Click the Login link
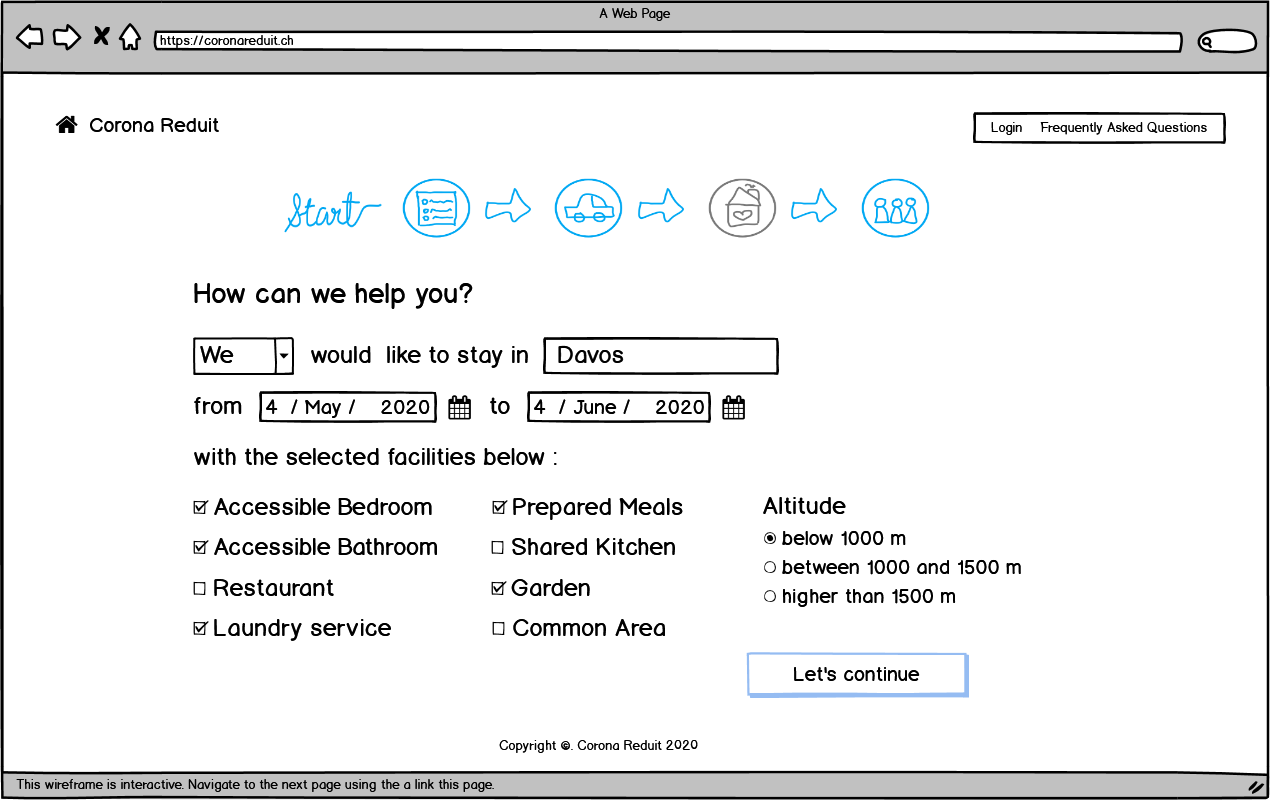 [1006, 128]
